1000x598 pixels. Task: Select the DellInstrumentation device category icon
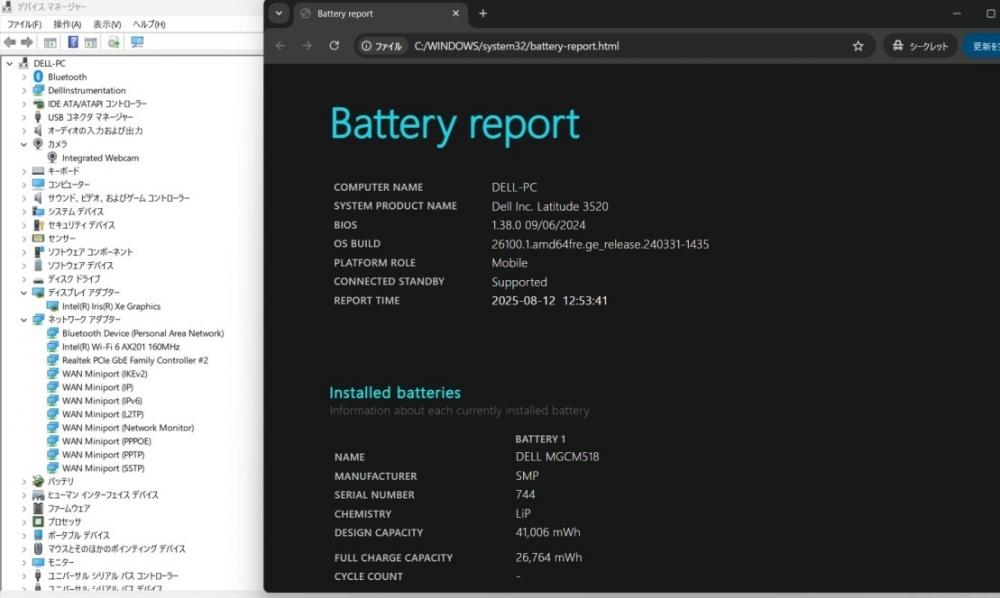38,90
